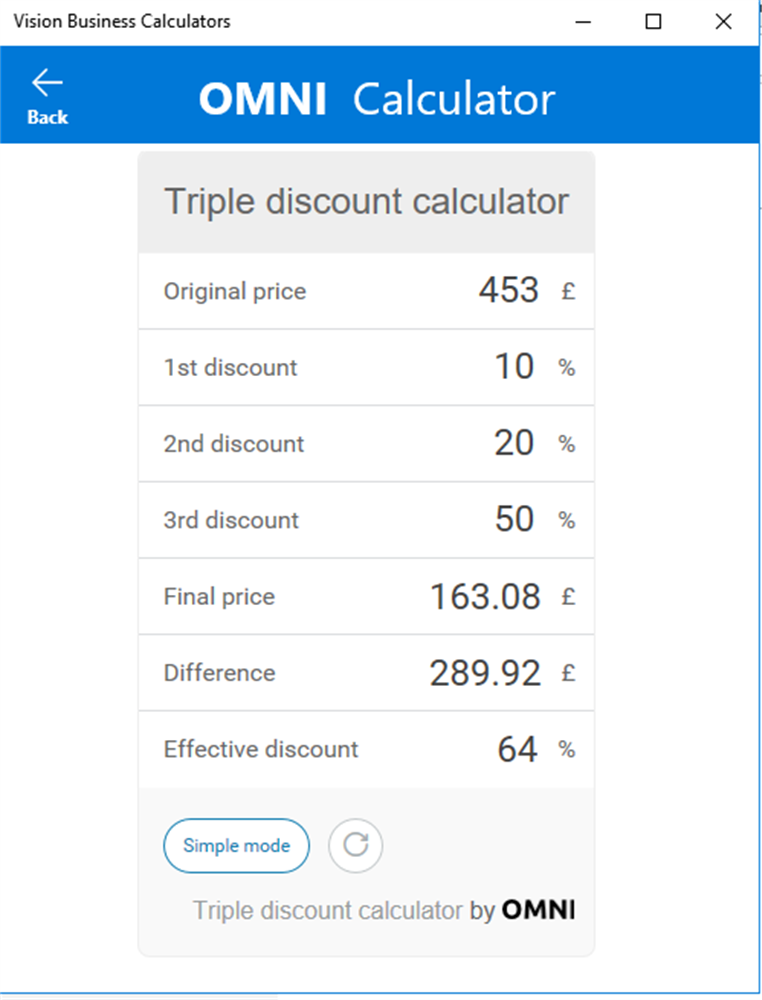The image size is (762, 1000).
Task: Click the Final price 163.08 field
Action: (x=485, y=597)
